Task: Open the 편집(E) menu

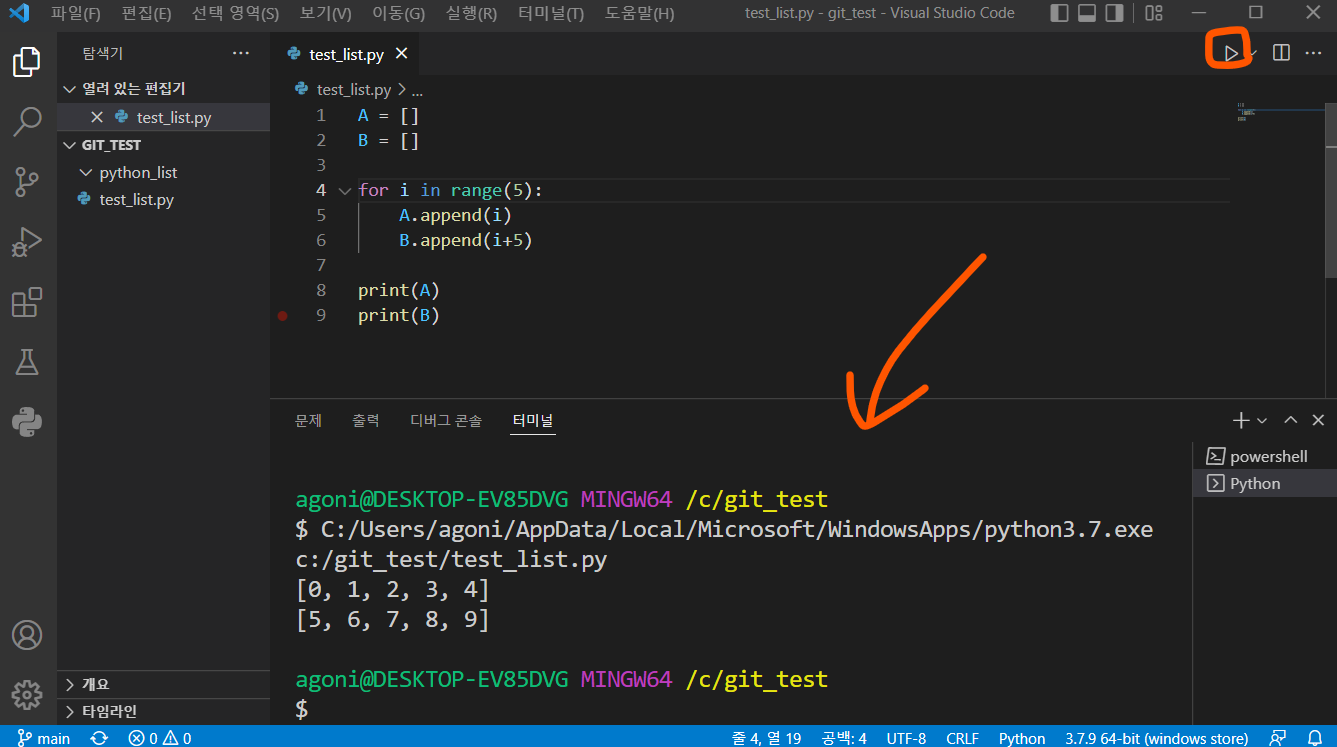Action: pyautogui.click(x=146, y=13)
